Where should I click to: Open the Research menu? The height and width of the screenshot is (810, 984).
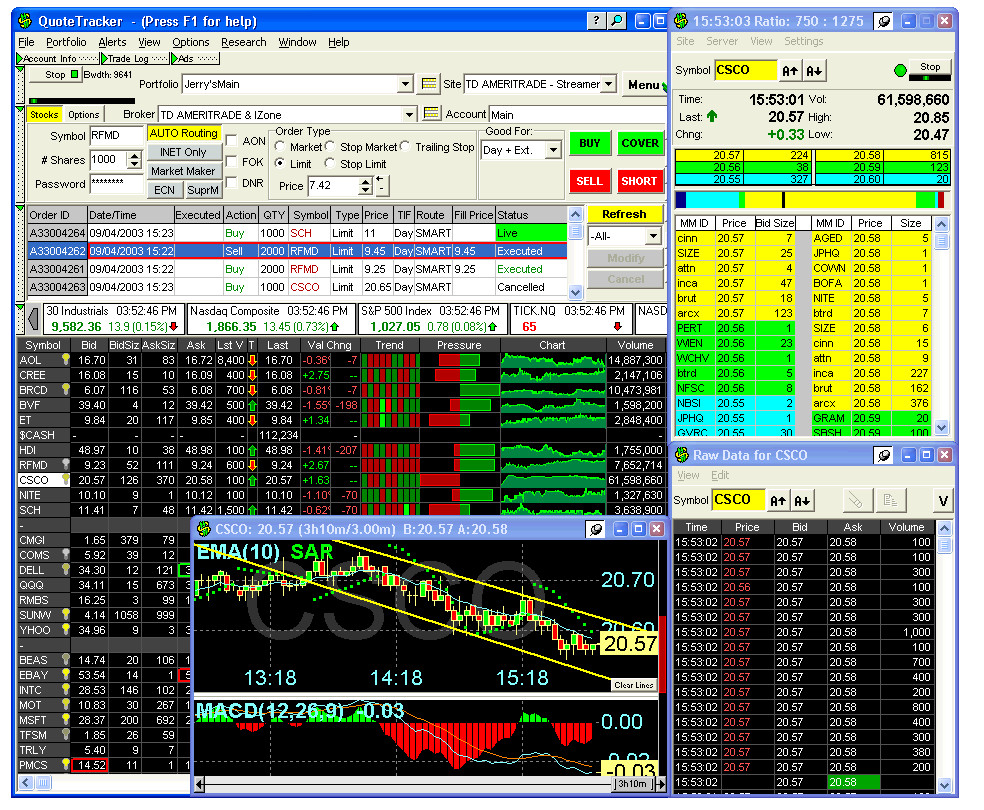point(243,42)
